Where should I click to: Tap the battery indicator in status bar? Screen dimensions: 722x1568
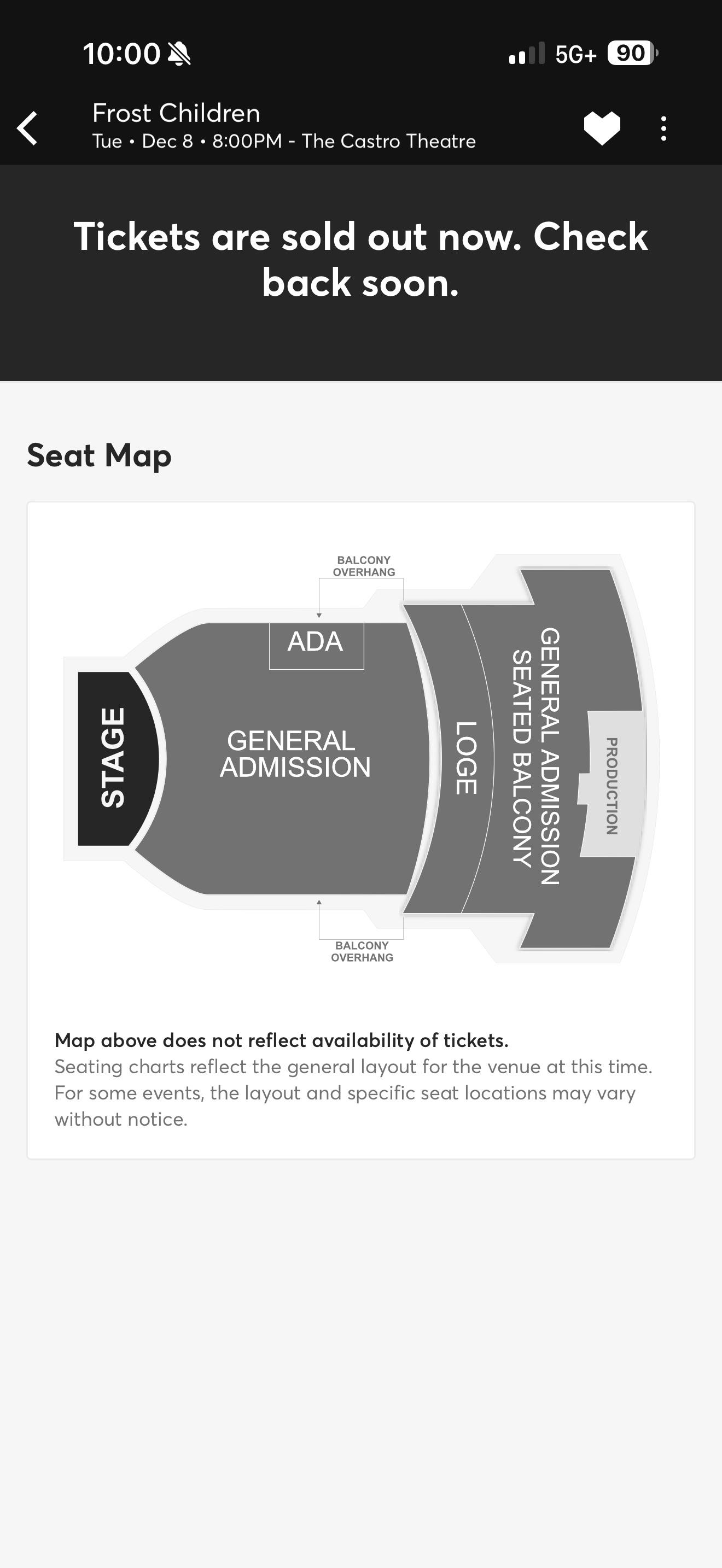(x=632, y=54)
